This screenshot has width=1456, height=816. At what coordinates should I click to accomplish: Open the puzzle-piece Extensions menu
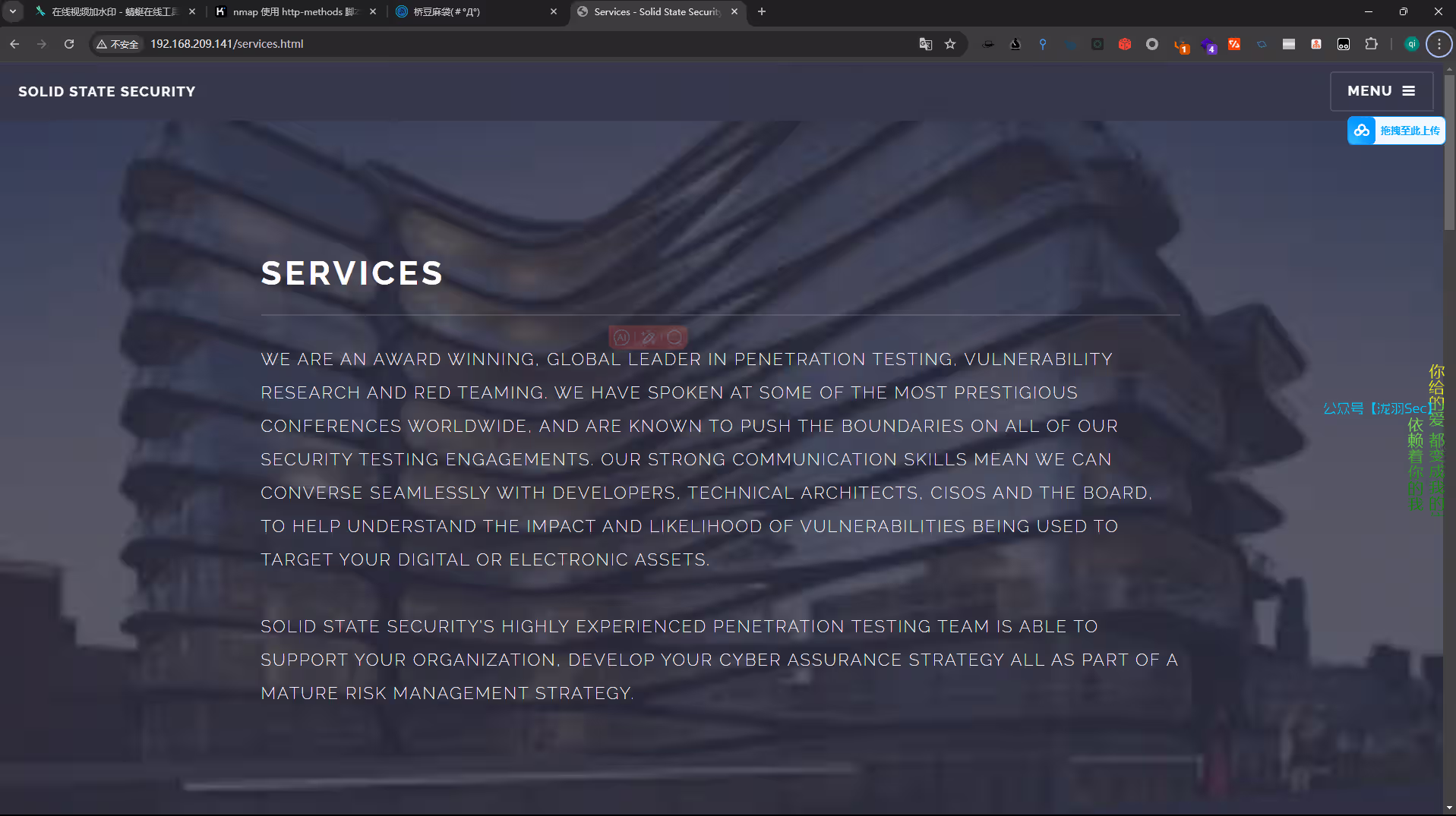point(1371,44)
